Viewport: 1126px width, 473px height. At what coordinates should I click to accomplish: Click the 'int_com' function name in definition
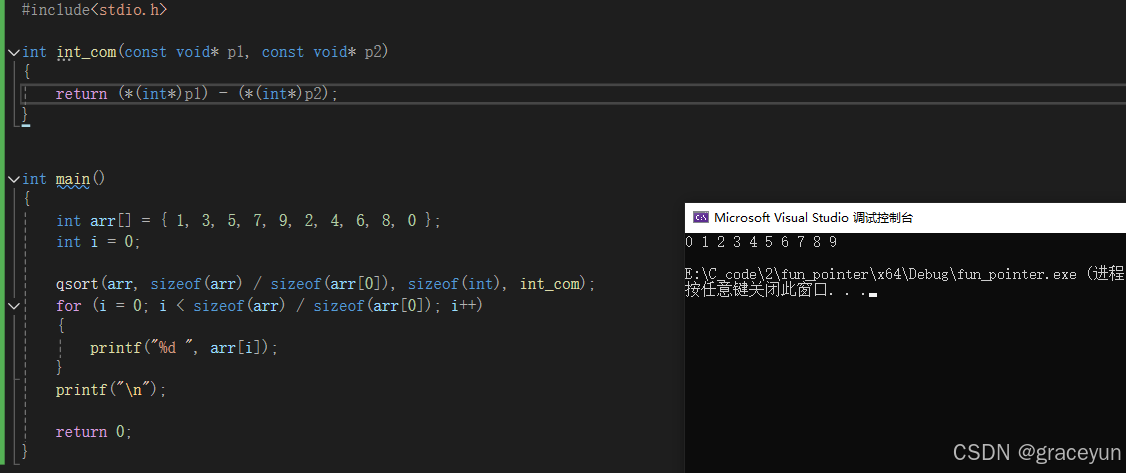86,52
